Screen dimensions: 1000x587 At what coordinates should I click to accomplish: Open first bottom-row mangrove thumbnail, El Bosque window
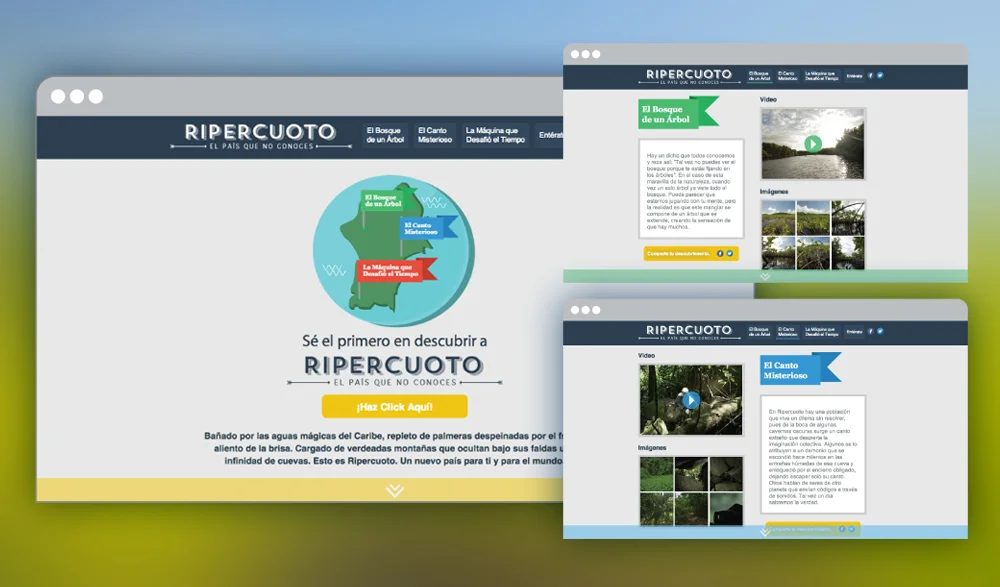click(x=778, y=253)
